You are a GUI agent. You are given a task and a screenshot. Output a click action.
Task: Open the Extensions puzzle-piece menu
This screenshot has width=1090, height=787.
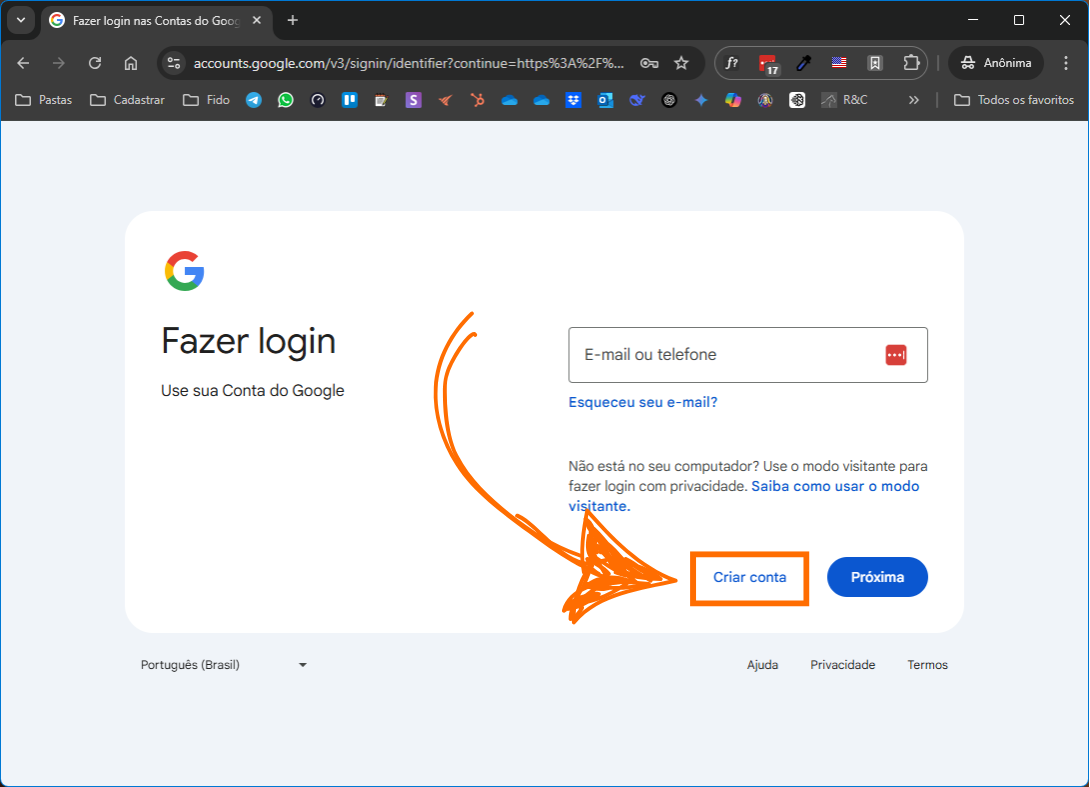tap(911, 63)
